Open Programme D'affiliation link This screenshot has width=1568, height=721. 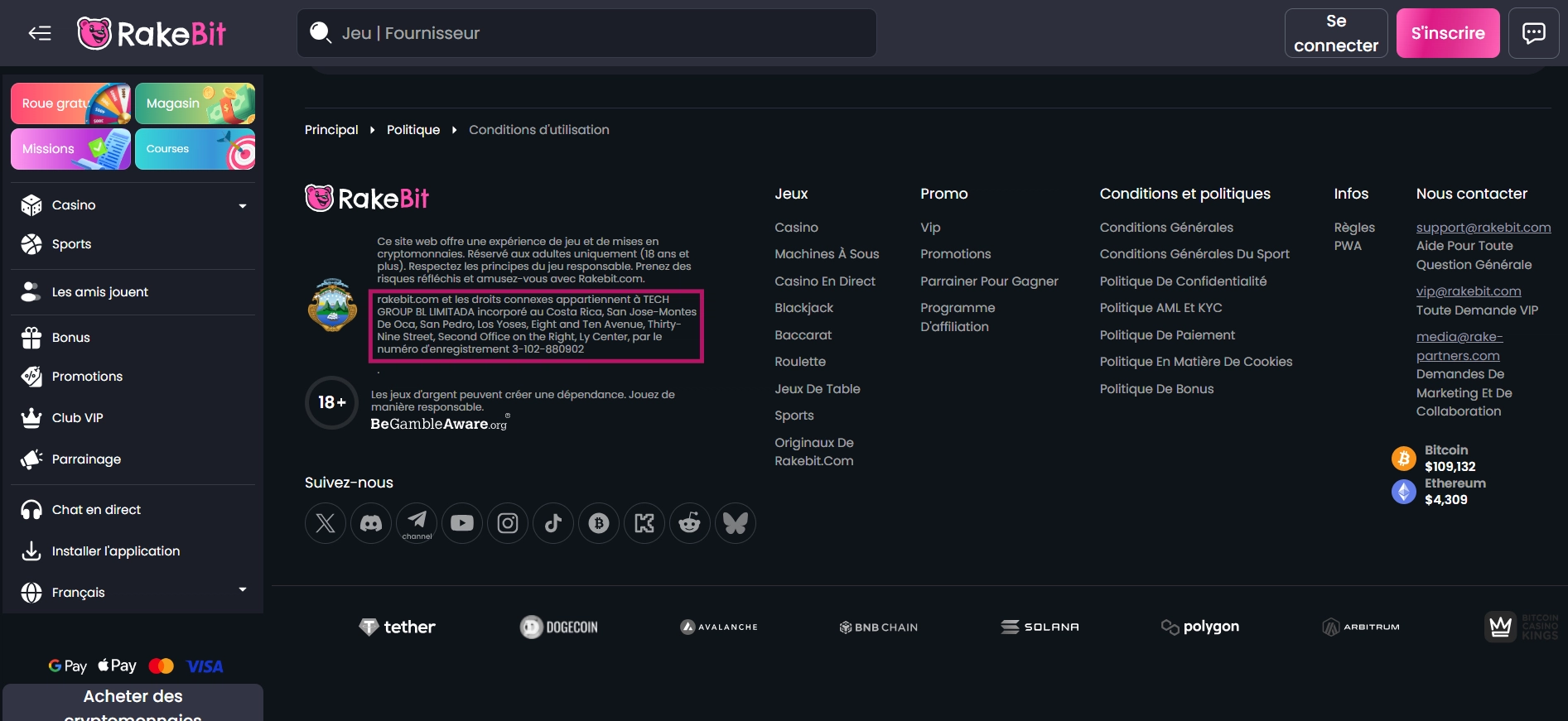[958, 317]
